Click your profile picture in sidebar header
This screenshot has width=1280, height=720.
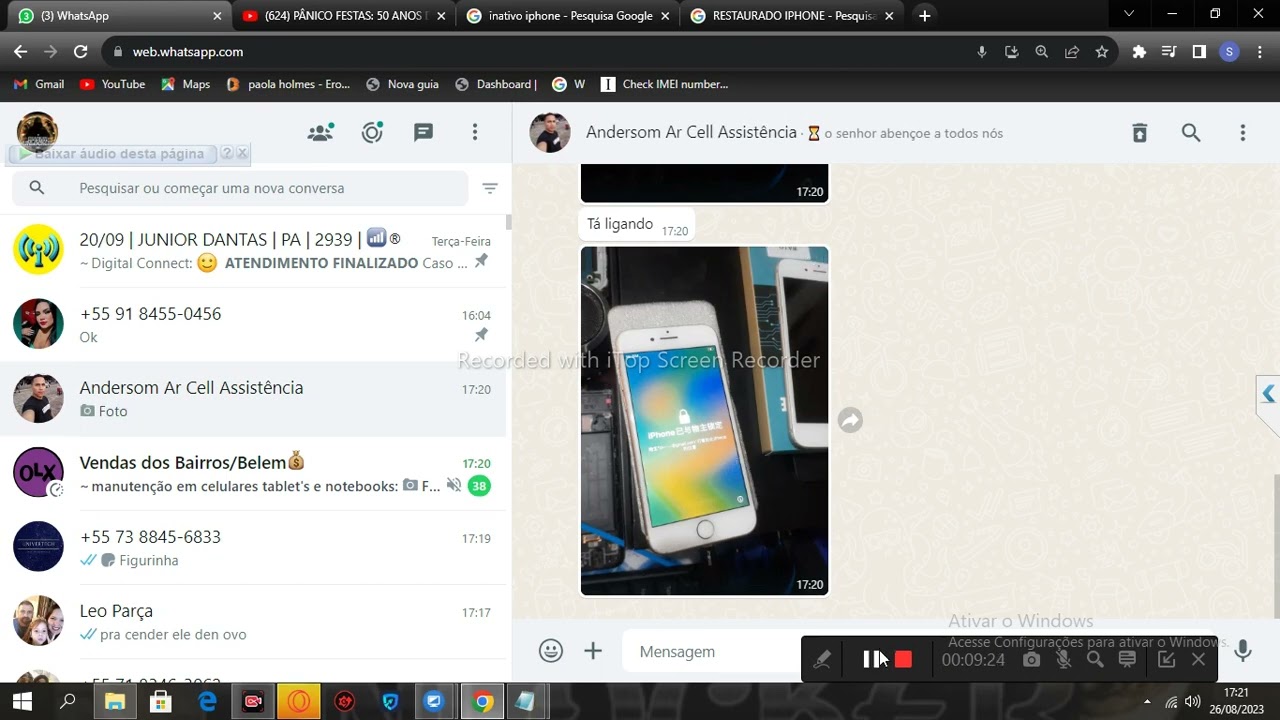tap(37, 132)
